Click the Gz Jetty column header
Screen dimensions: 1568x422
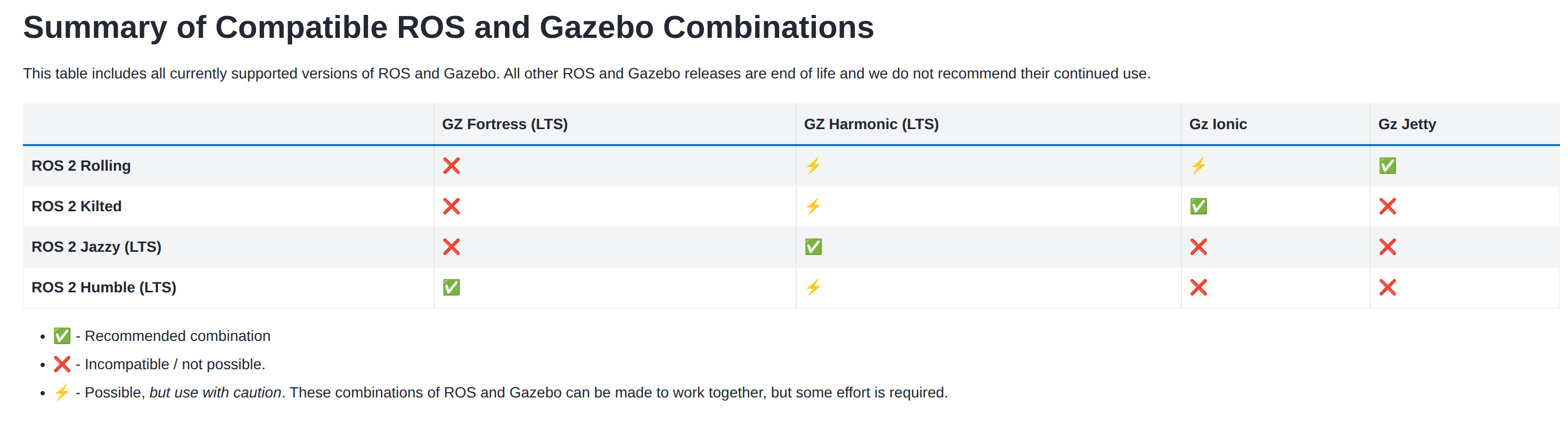pyautogui.click(x=1407, y=124)
